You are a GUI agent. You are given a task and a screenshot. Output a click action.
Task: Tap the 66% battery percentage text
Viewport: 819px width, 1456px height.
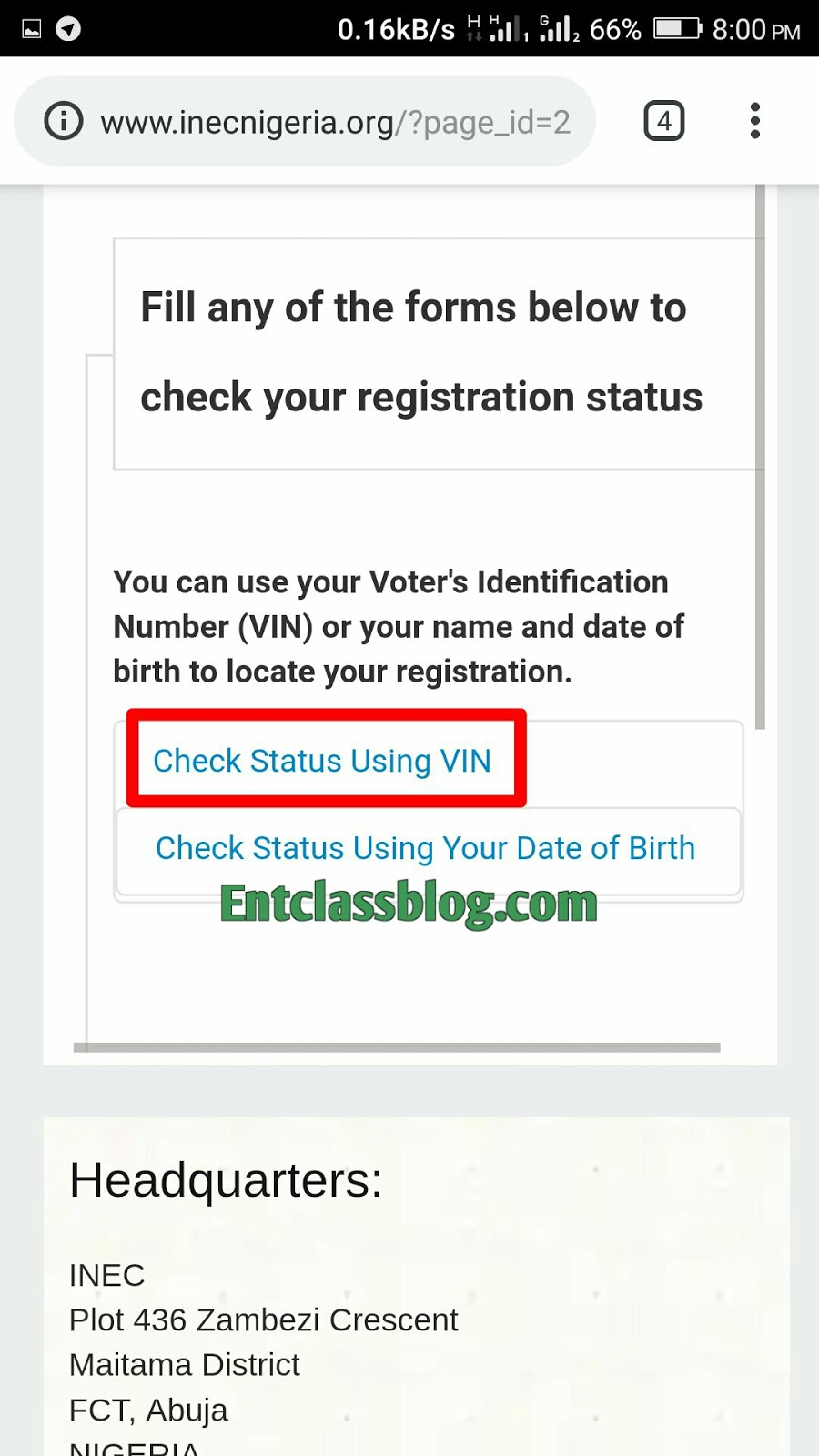coord(615,30)
